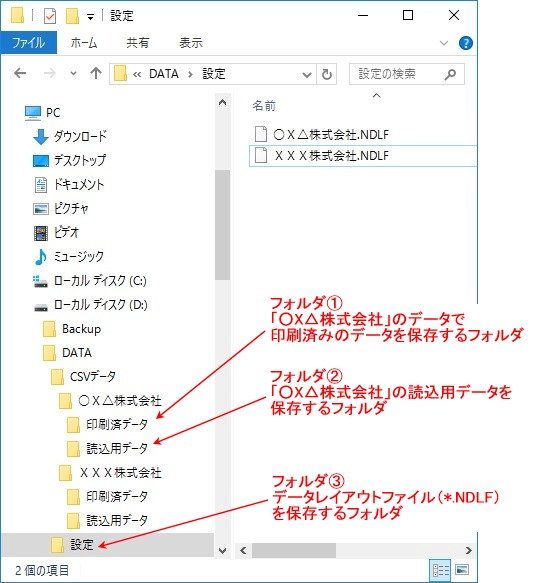The height and width of the screenshot is (583, 550).
Task: Open the address bar history dropdown
Action: click(x=307, y=74)
